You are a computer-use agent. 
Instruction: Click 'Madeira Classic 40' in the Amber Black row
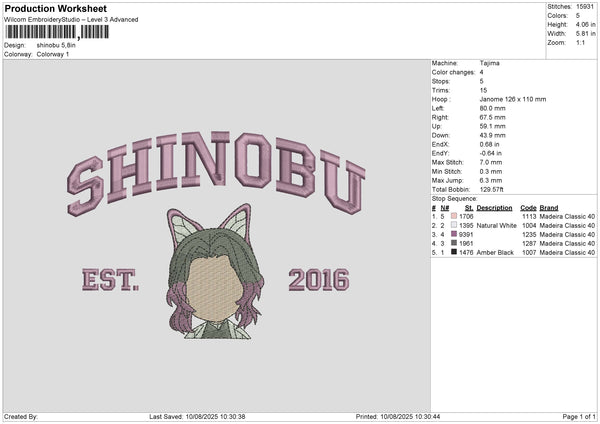point(567,253)
